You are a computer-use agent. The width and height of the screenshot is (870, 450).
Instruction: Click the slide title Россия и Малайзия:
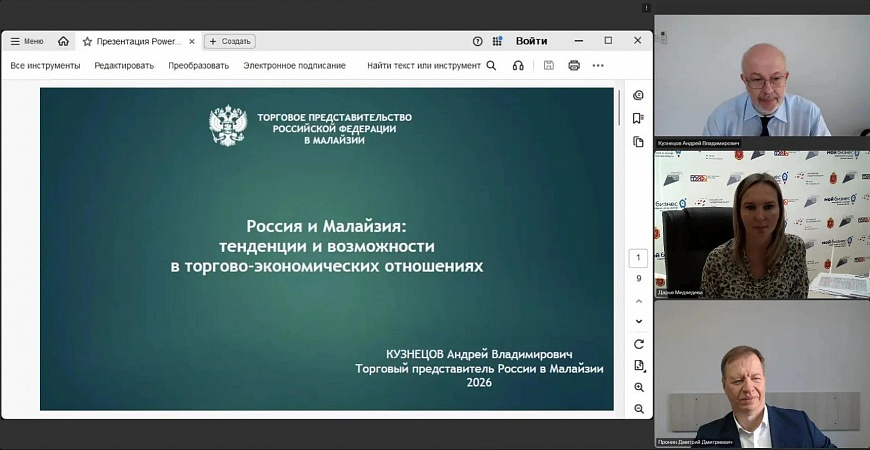point(327,226)
